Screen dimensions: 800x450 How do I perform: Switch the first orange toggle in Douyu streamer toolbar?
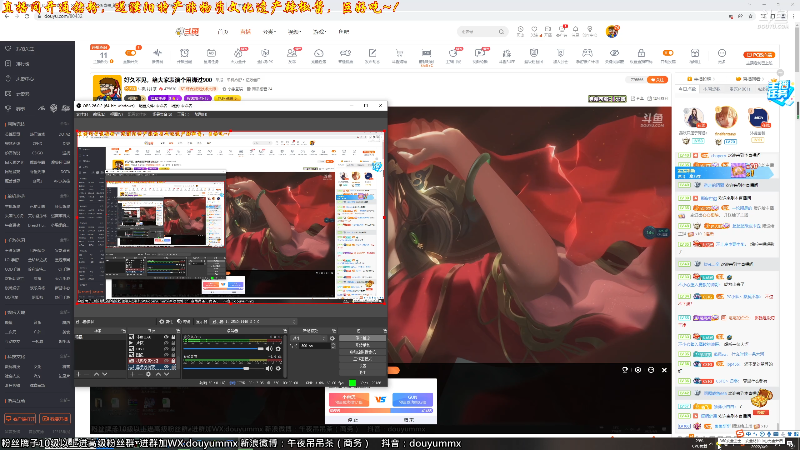[x=130, y=53]
